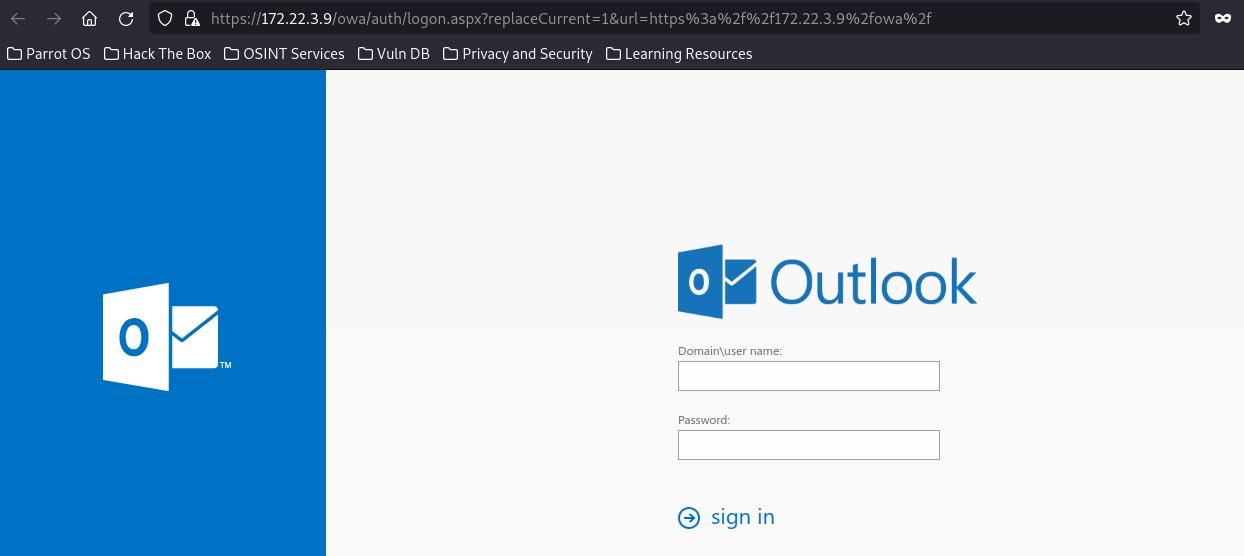
Task: Open the Learning Resources bookmarks folder
Action: [x=679, y=54]
